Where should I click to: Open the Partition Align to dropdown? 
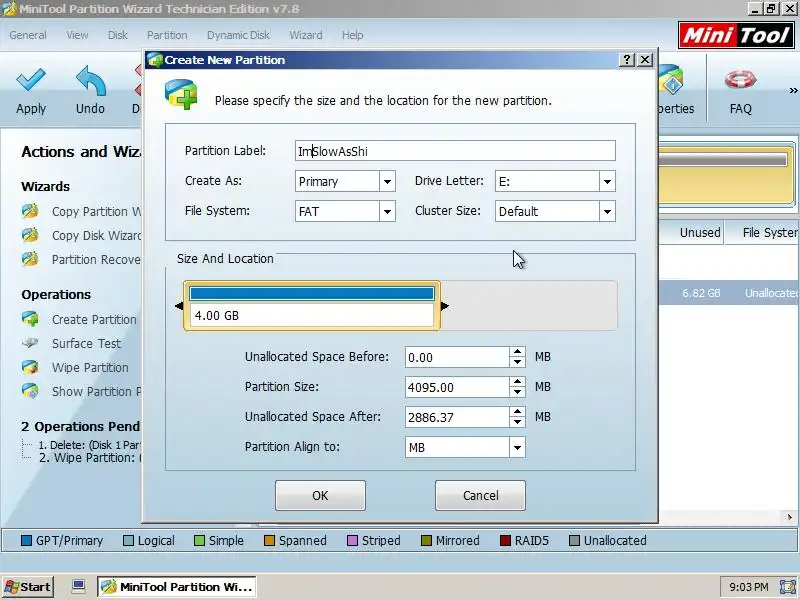tap(517, 447)
